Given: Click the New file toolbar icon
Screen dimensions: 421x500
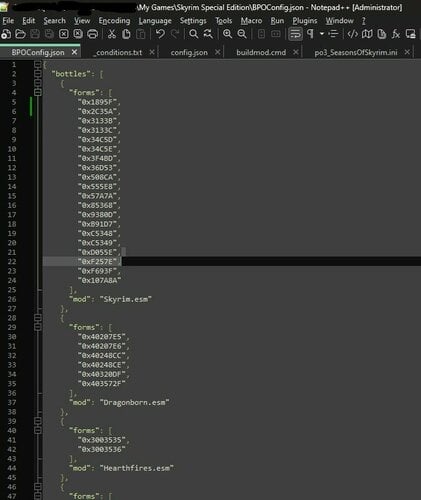Looking at the screenshot, I should click(6, 34).
